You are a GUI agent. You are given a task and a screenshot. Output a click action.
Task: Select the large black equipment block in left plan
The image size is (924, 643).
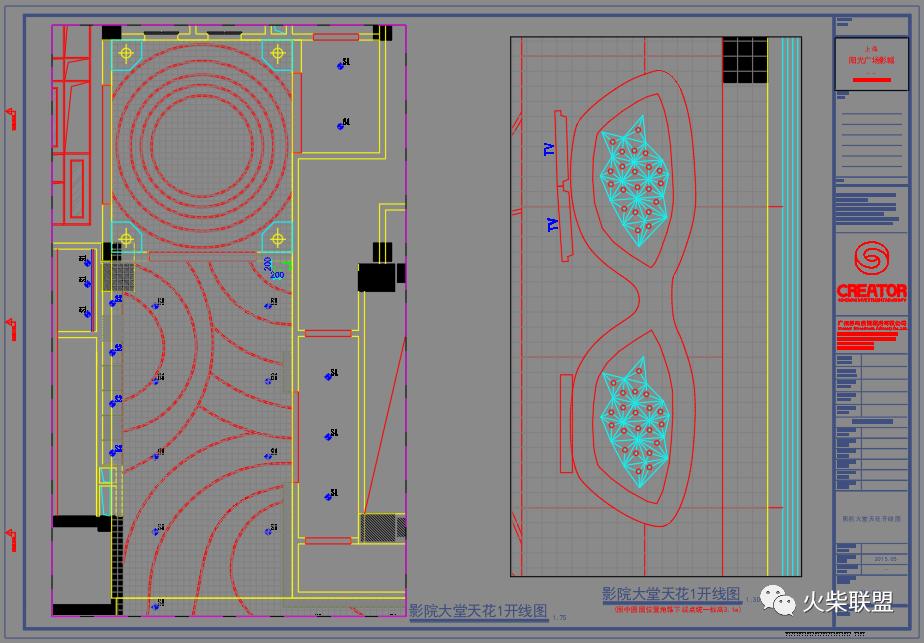[x=378, y=277]
